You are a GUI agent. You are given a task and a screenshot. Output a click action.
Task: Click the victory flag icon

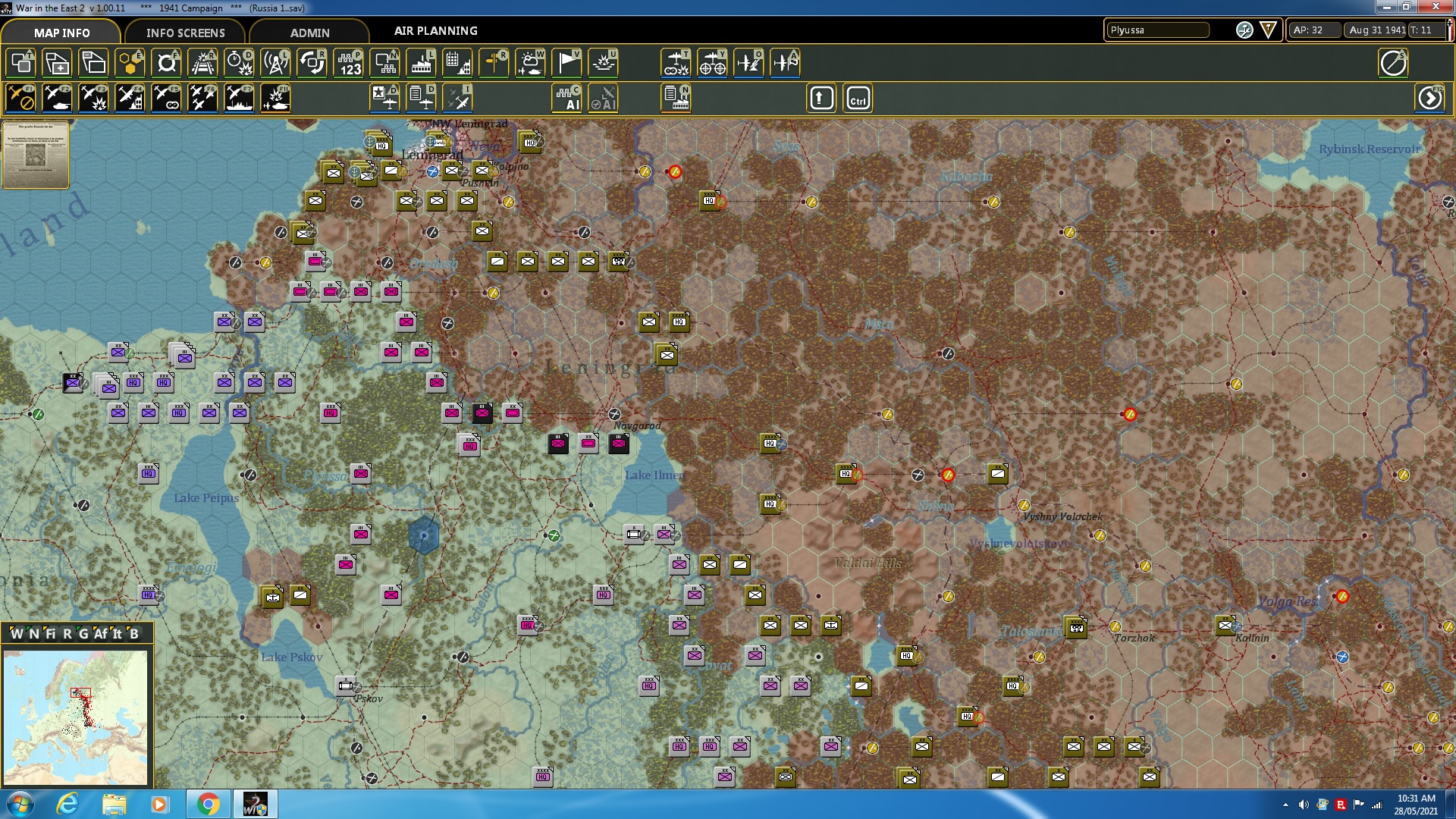click(x=566, y=63)
